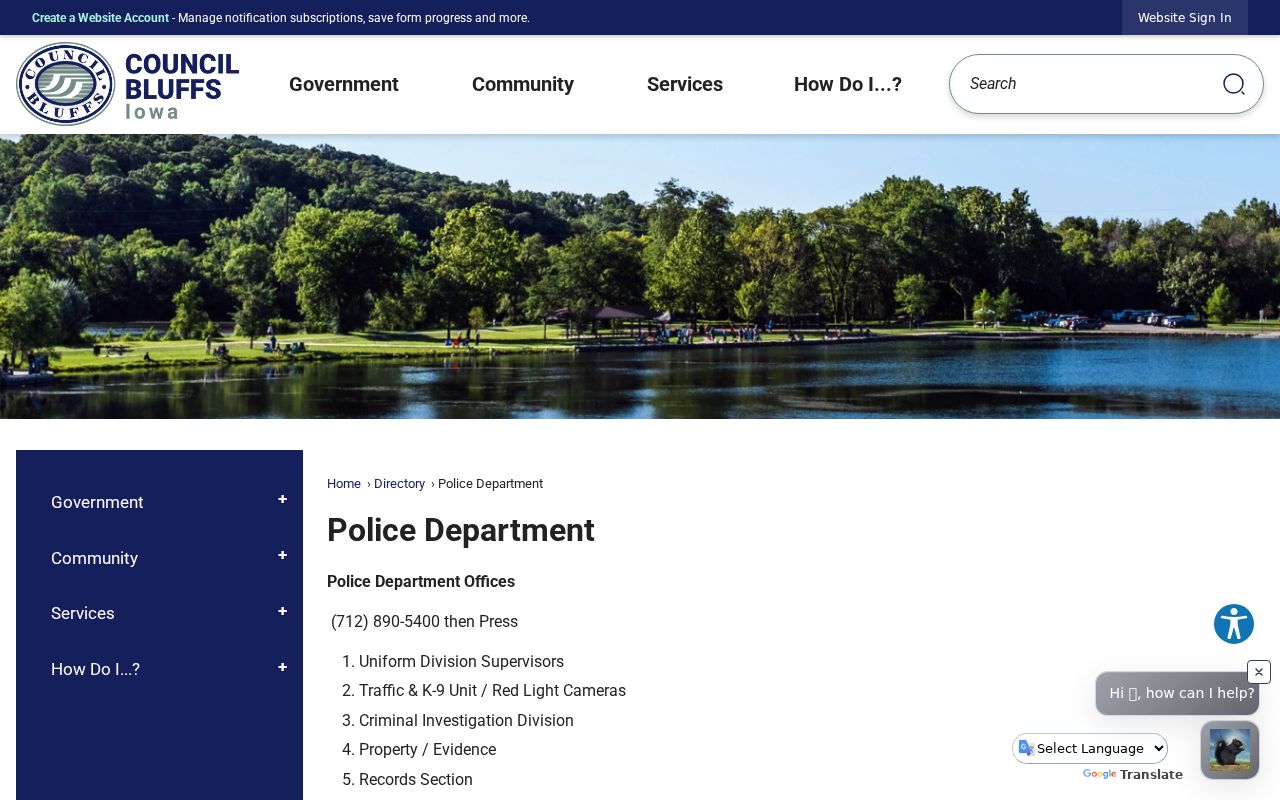Screen dimensions: 1280x800
Task: Click the search magnifier icon
Action: click(x=1233, y=84)
